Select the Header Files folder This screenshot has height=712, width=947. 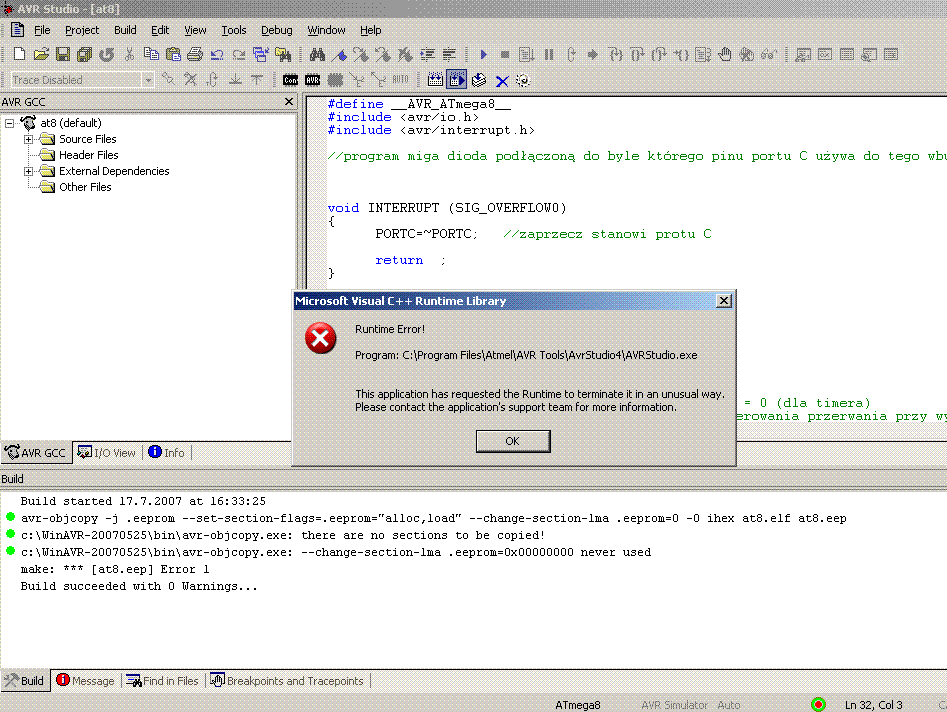pos(88,155)
